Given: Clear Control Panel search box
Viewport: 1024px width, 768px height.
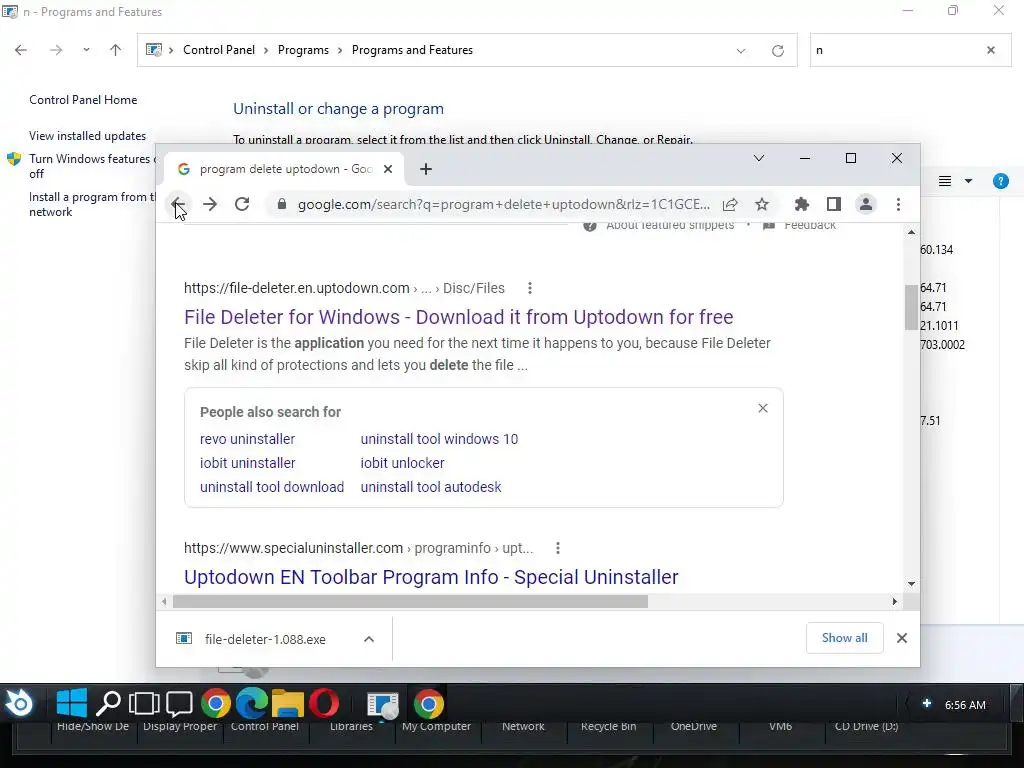Looking at the screenshot, I should click(x=991, y=50).
